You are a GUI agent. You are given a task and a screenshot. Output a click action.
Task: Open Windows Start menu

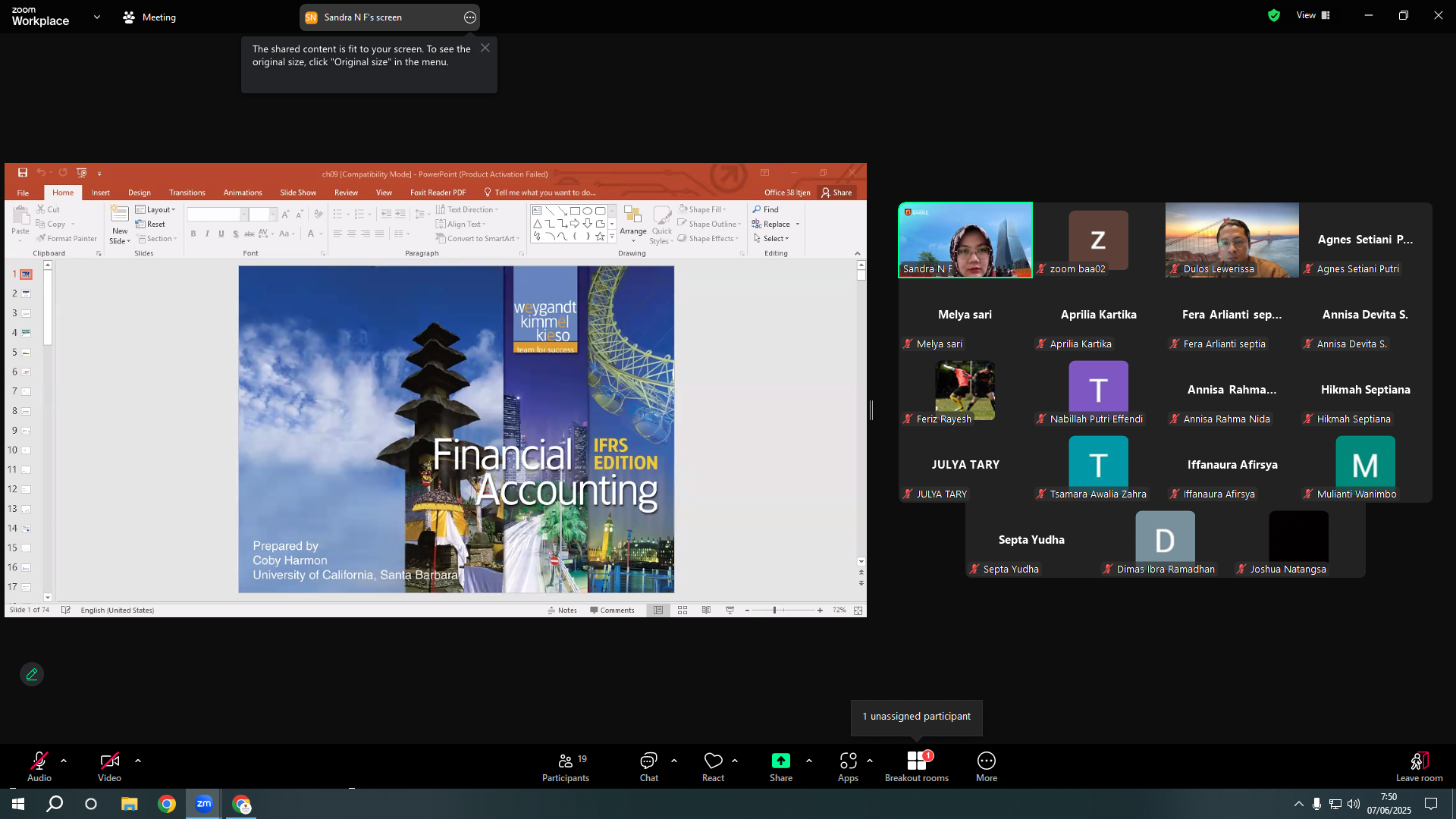pyautogui.click(x=18, y=804)
